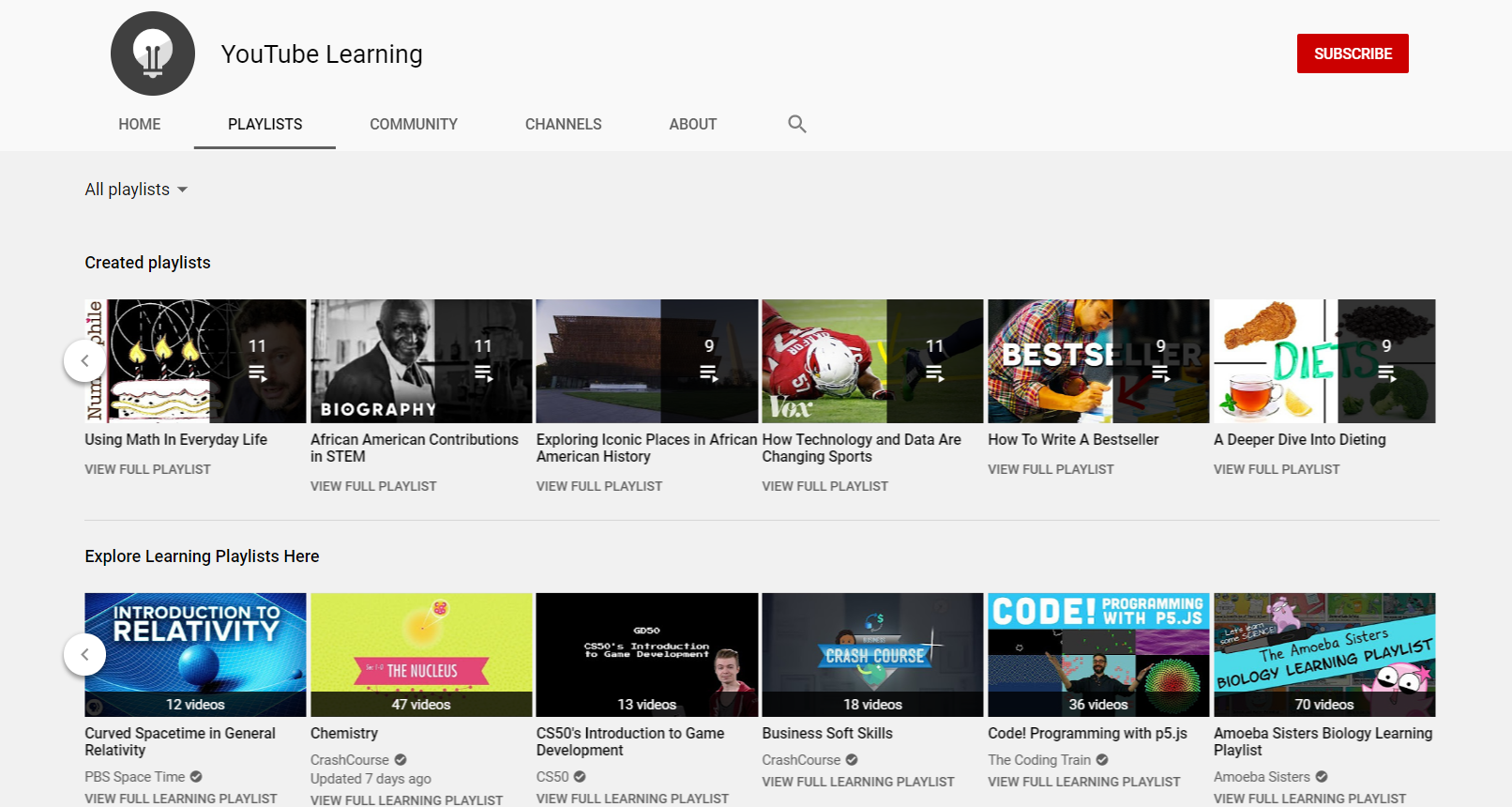Click verified checkmark next to The Coding Train
Screen dimensions: 1512x807
1102,760
